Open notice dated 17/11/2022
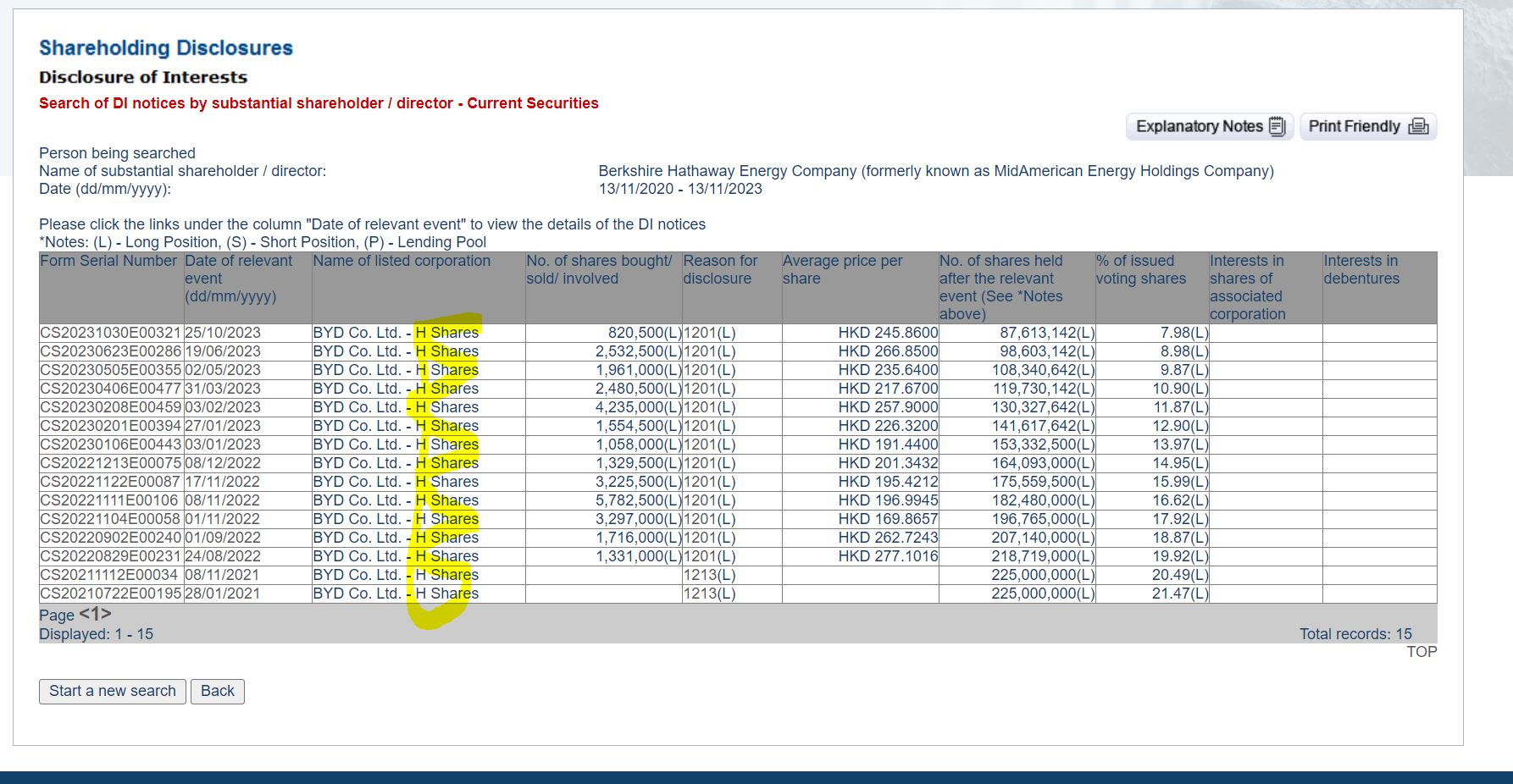Screen dimensions: 1513x784 coord(223,482)
